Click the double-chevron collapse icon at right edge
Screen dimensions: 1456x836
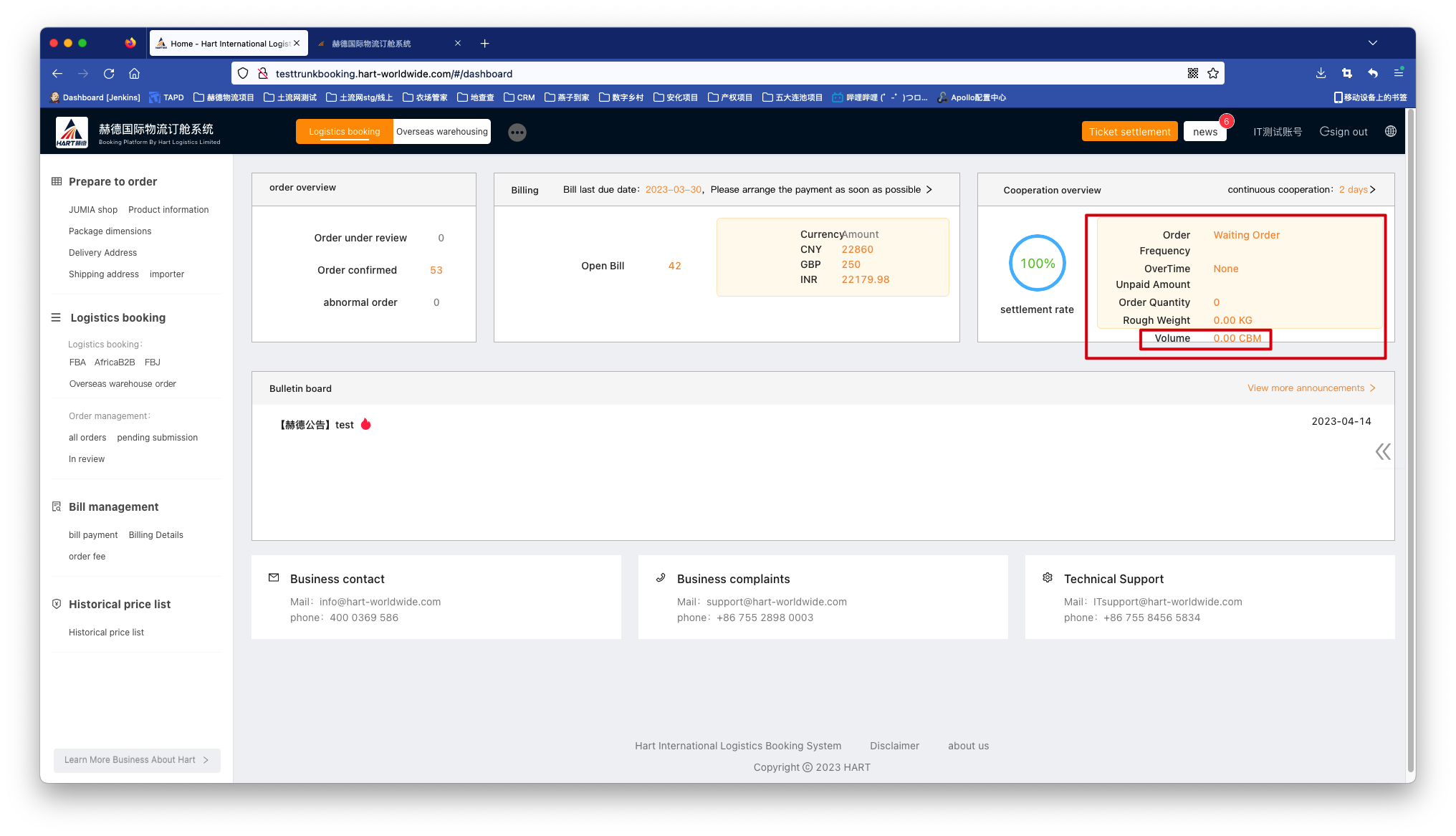(1383, 451)
